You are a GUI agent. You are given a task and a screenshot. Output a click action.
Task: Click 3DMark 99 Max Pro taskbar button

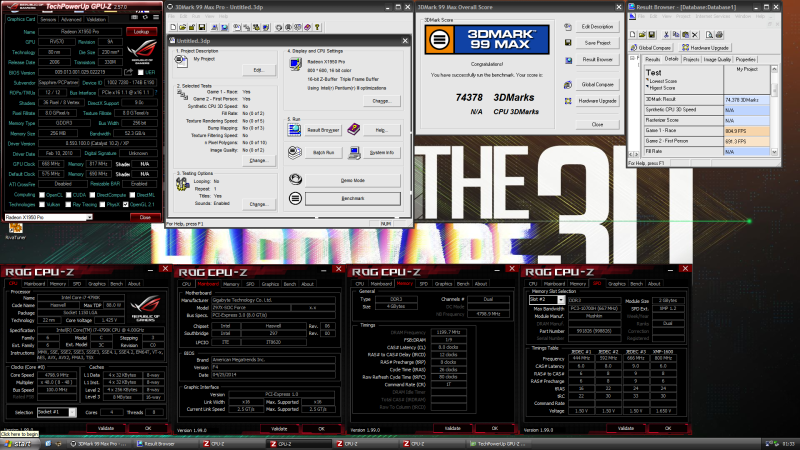tap(99, 444)
